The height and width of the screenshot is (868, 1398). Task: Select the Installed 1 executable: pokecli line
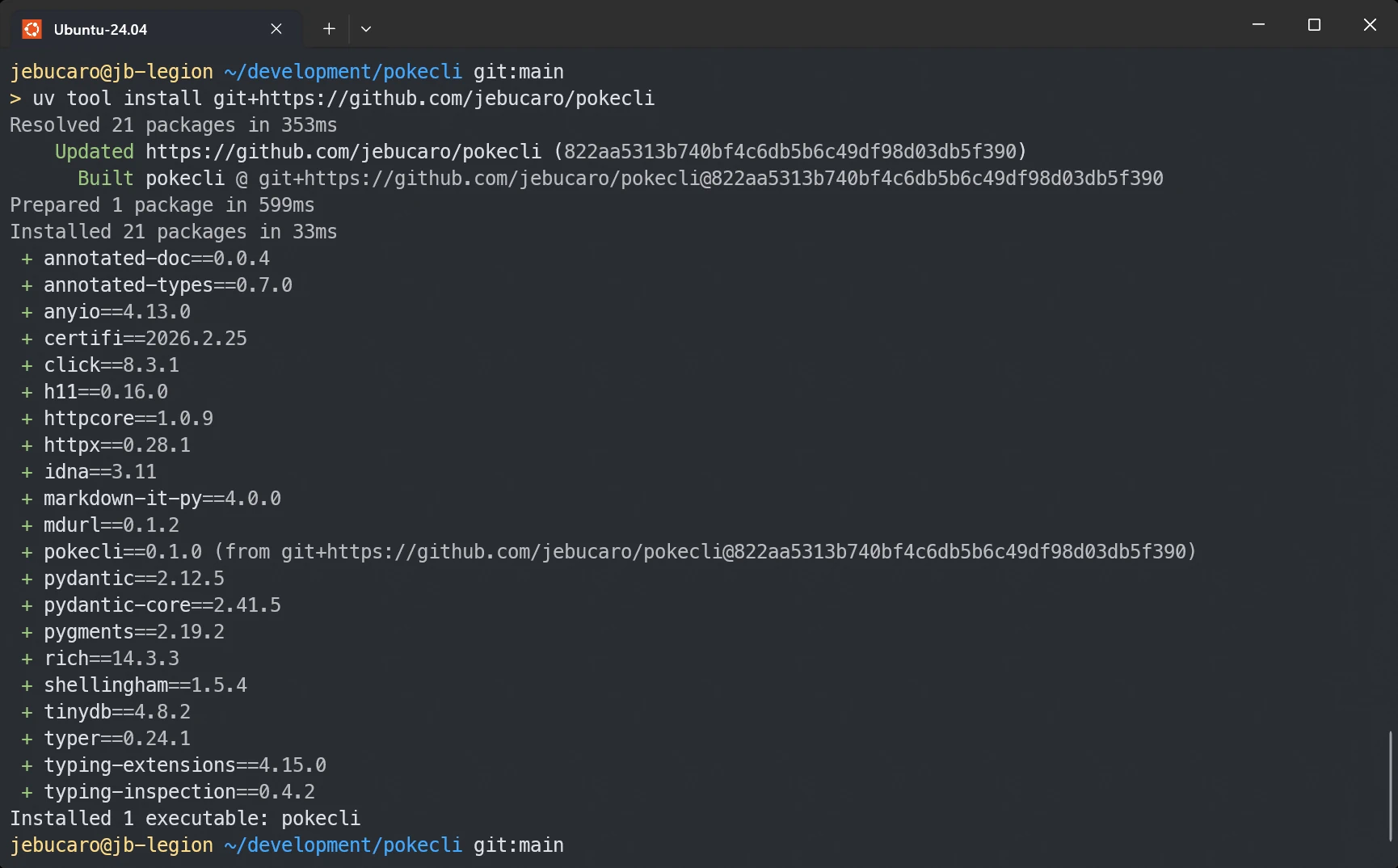coord(185,818)
